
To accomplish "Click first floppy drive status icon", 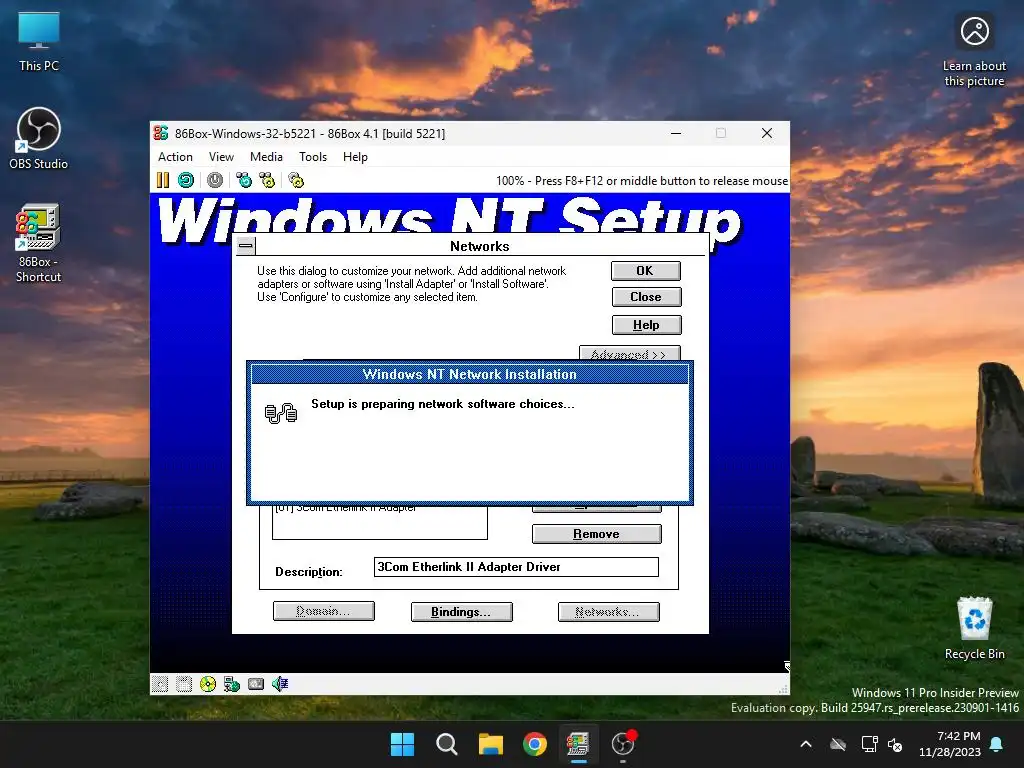I will point(160,684).
